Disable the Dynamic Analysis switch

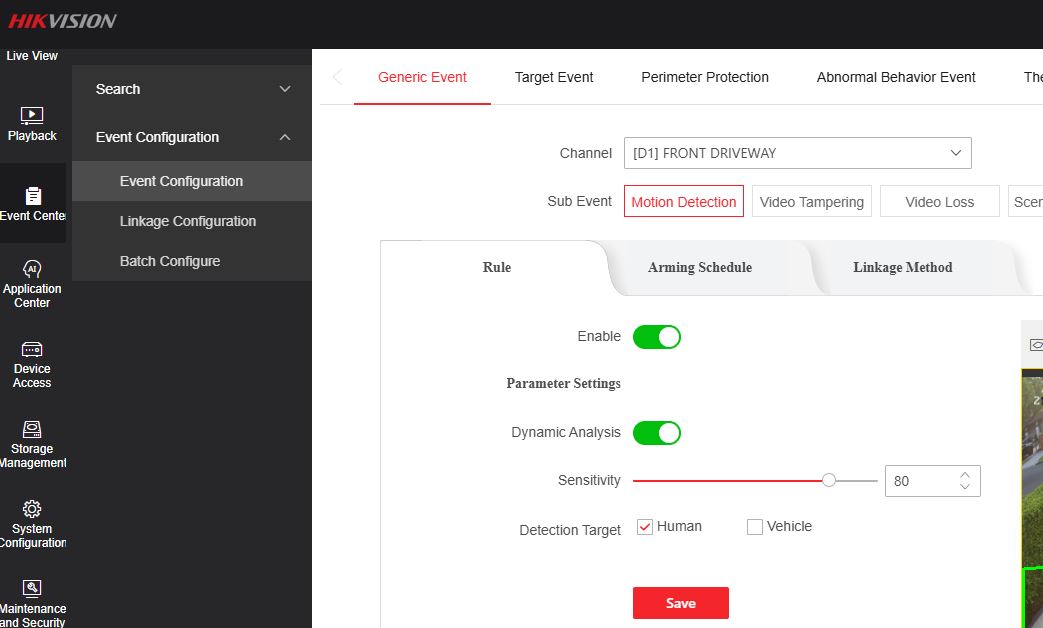click(x=656, y=433)
